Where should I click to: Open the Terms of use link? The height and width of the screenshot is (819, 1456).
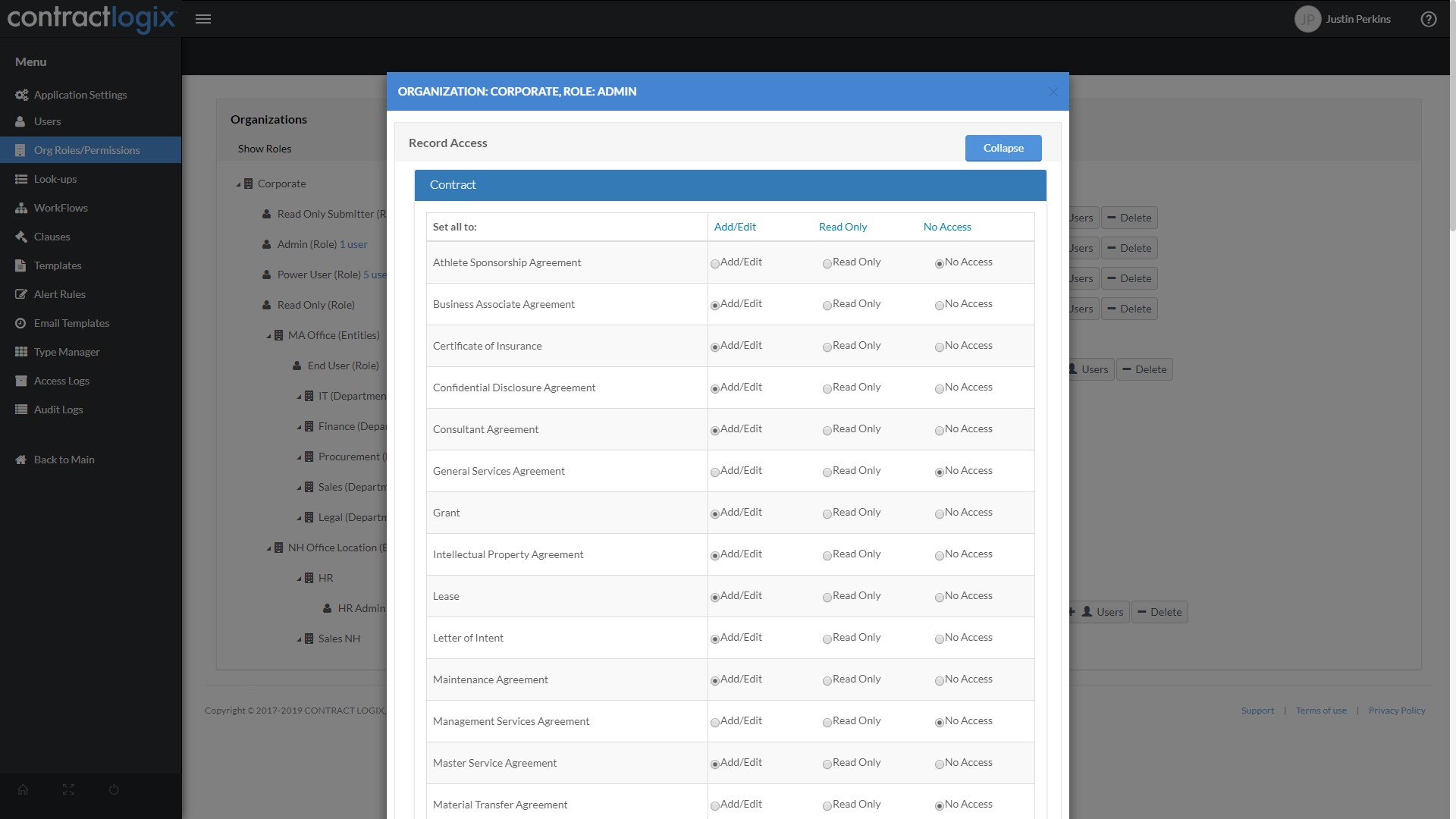(x=1321, y=710)
